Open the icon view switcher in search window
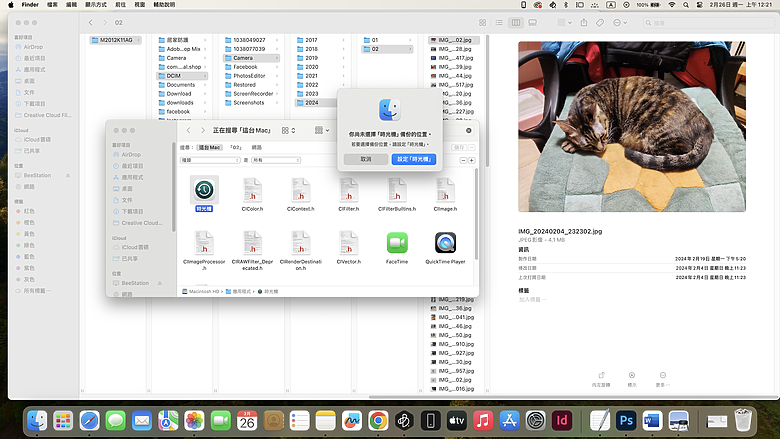Image resolution: width=780 pixels, height=439 pixels. point(289,130)
